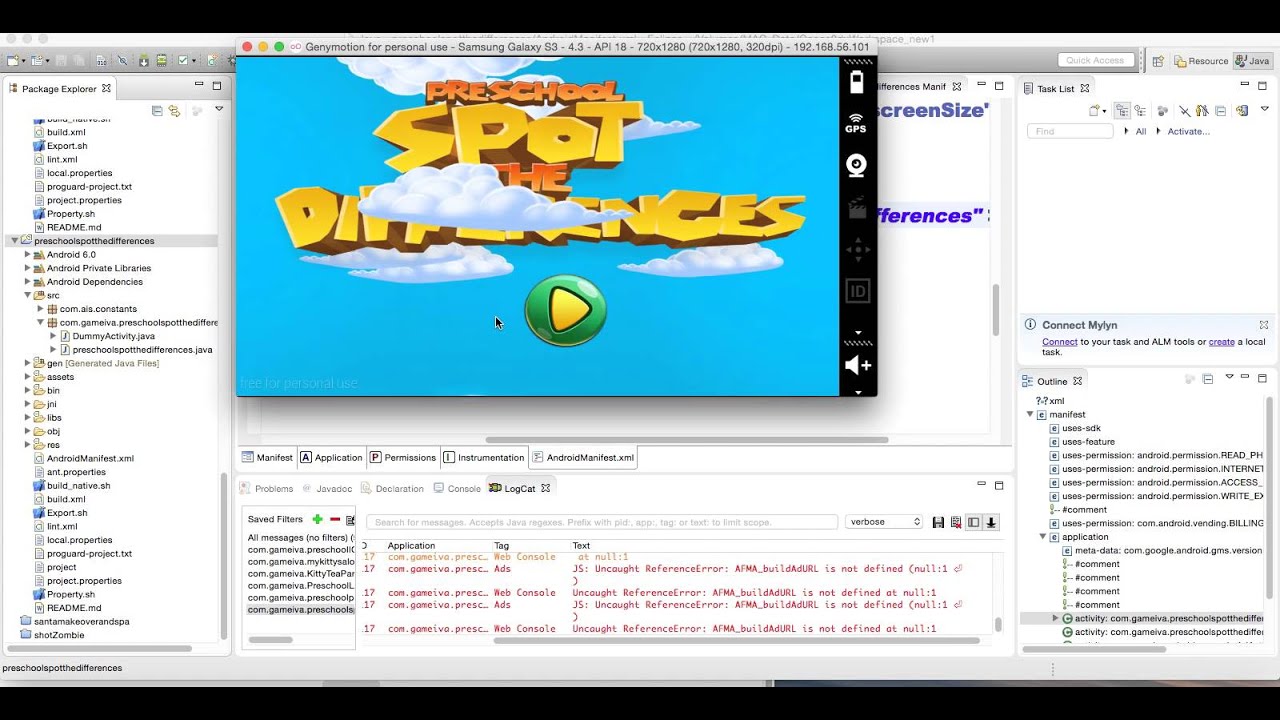The image size is (1280, 720).
Task: Save selected LogCat log to file
Action: (938, 522)
